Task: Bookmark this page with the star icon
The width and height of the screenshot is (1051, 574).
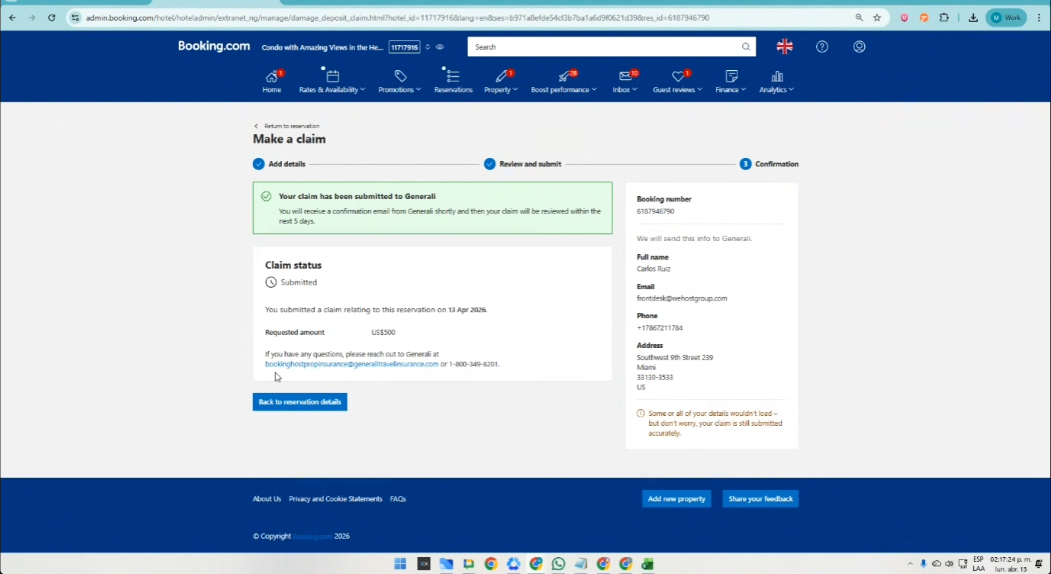Action: click(877, 17)
